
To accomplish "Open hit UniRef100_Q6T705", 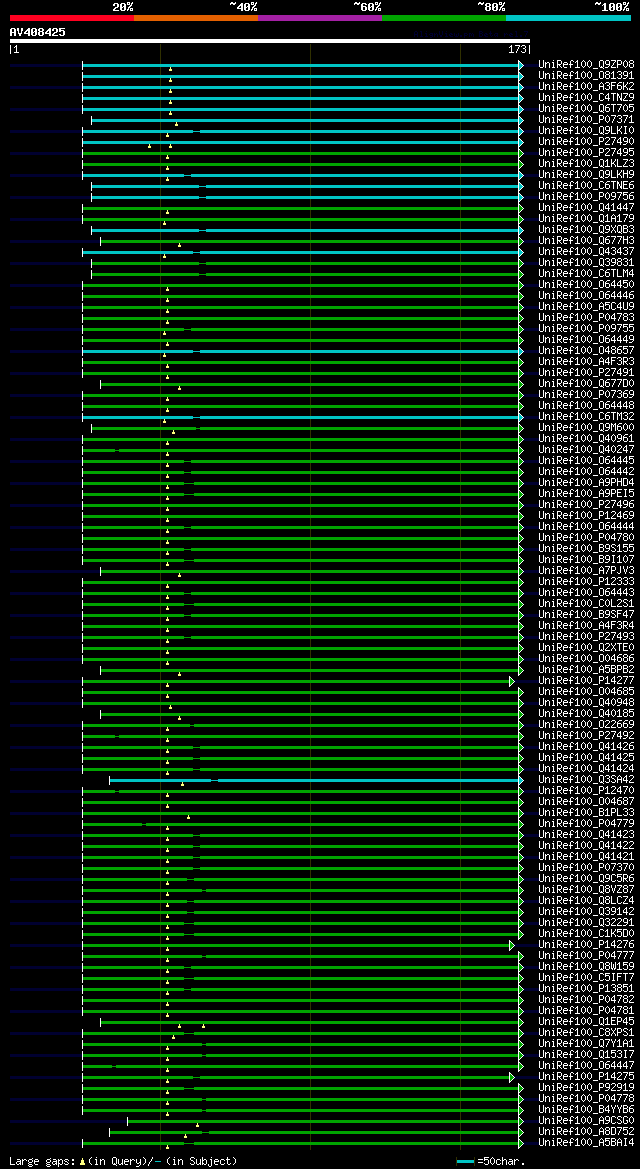I will pyautogui.click(x=586, y=109).
